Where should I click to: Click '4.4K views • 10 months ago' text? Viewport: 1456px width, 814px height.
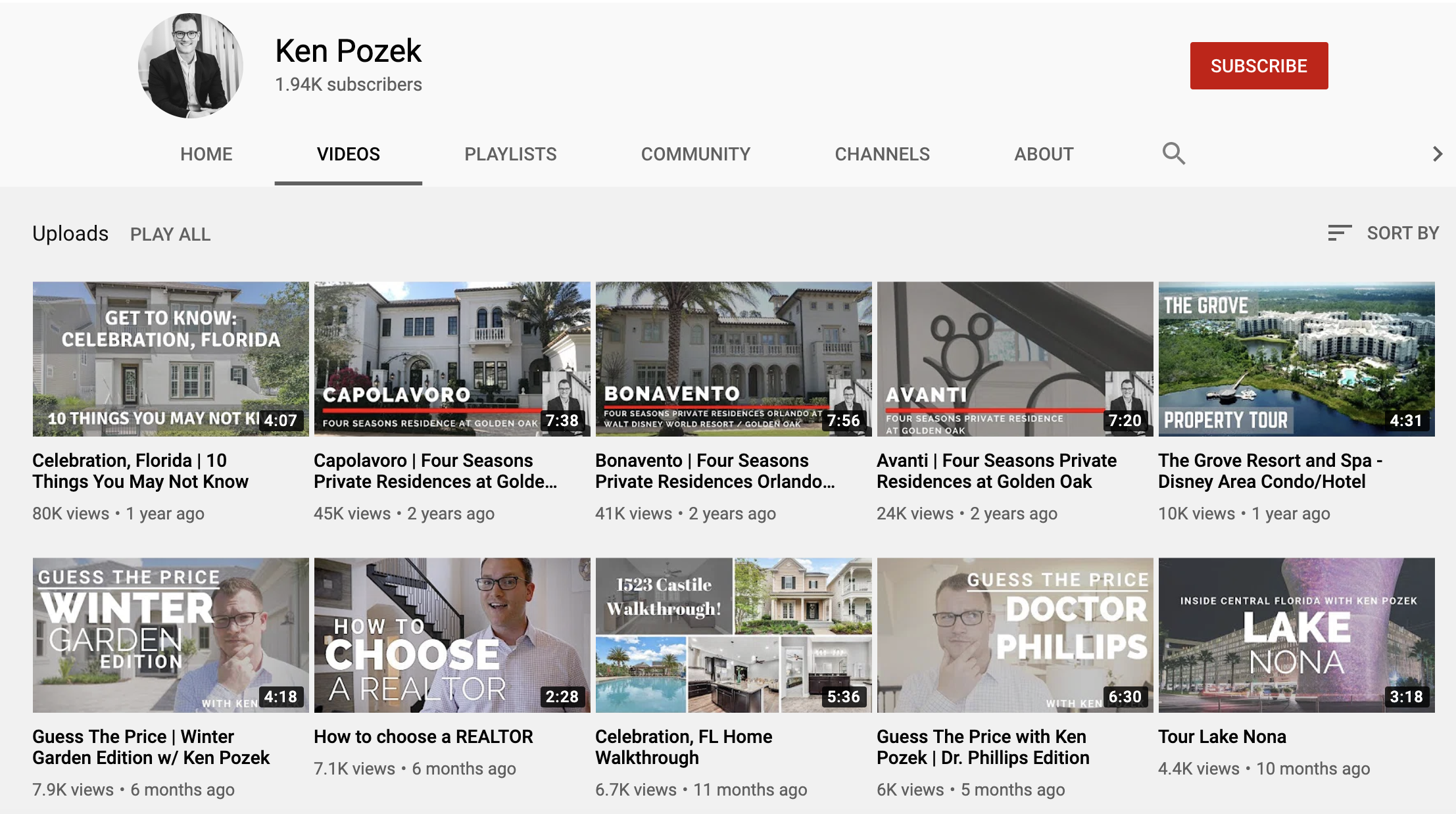(x=1264, y=769)
